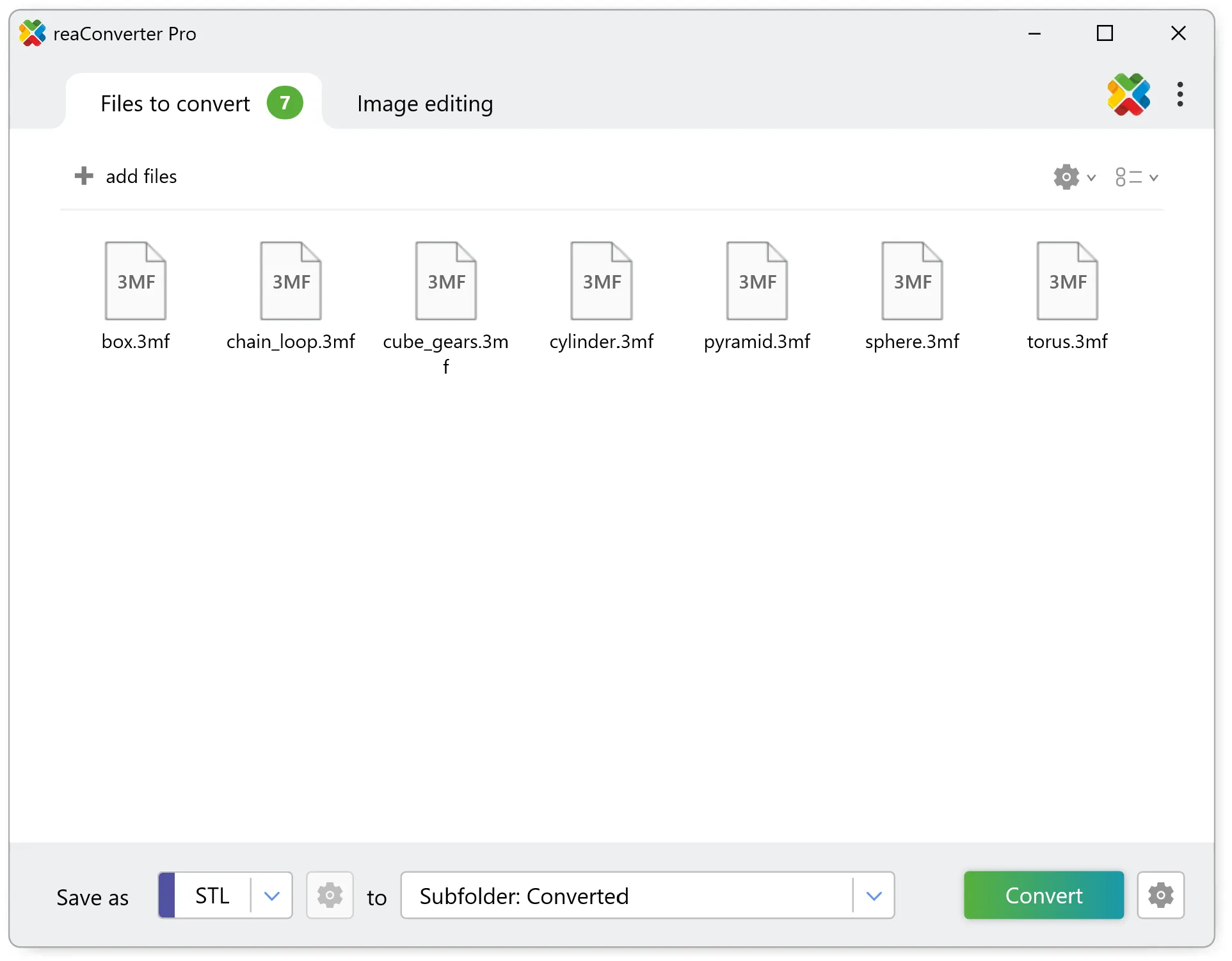Image resolution: width=1232 pixels, height=961 pixels.
Task: Open the Subfolder: Converted destination dropdown
Action: (874, 895)
